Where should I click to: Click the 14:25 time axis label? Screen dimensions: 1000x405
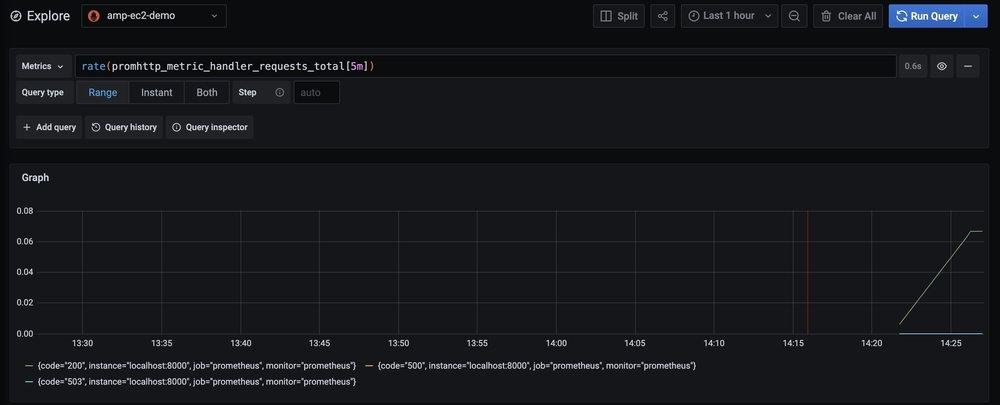(950, 343)
